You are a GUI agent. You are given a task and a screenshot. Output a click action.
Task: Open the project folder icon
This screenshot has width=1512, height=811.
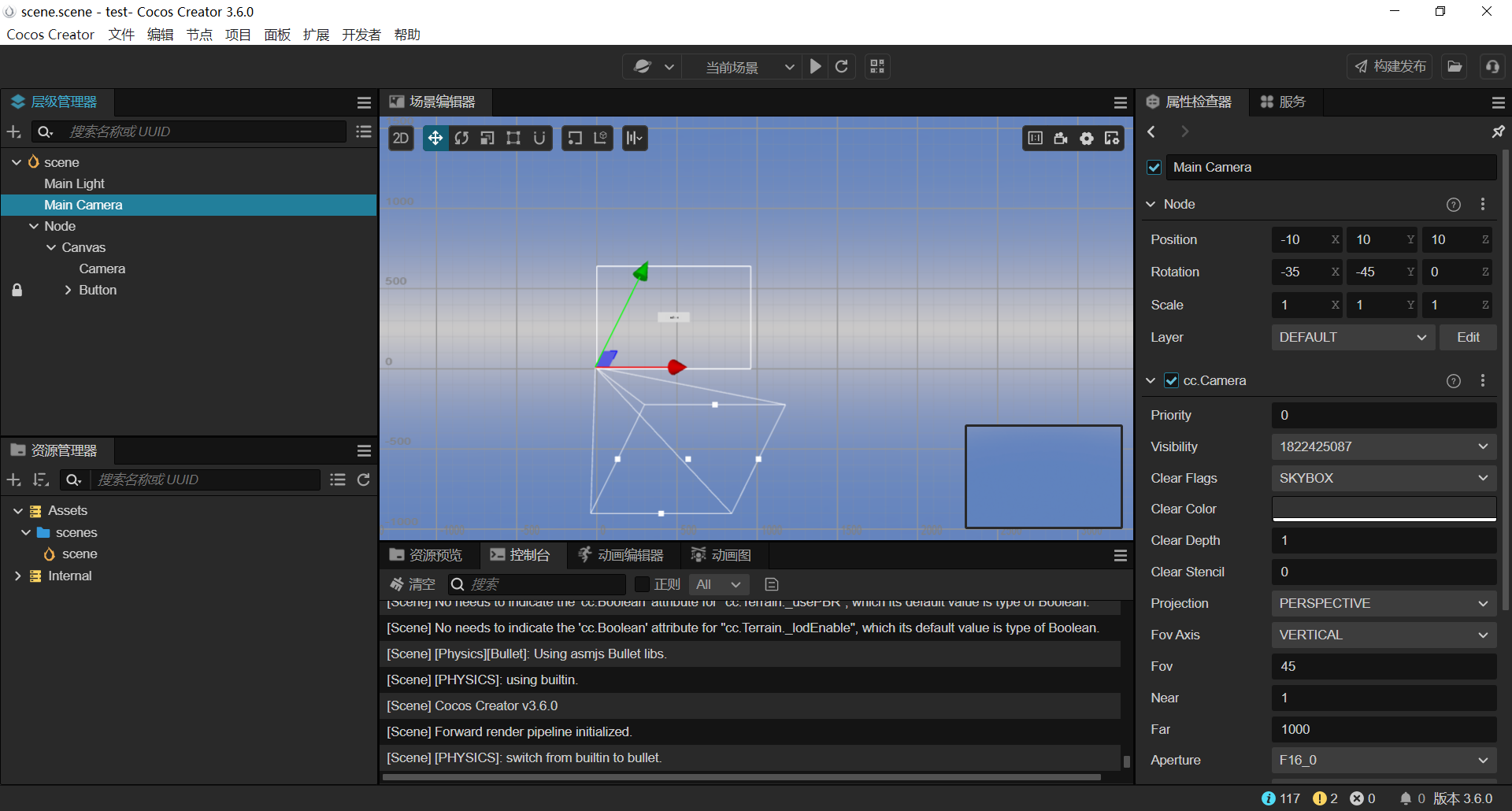coord(1455,67)
